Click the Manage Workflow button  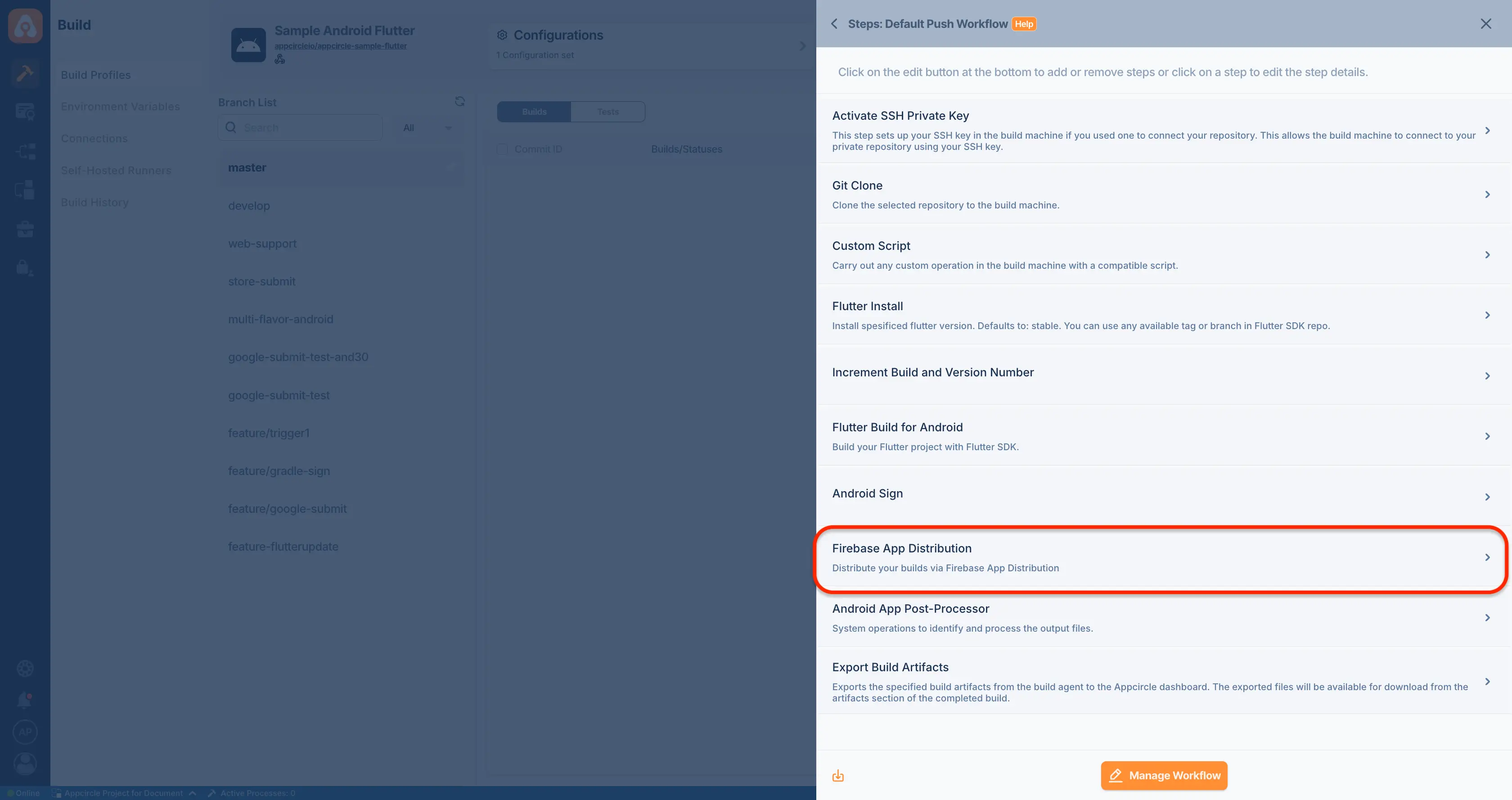[x=1163, y=775]
